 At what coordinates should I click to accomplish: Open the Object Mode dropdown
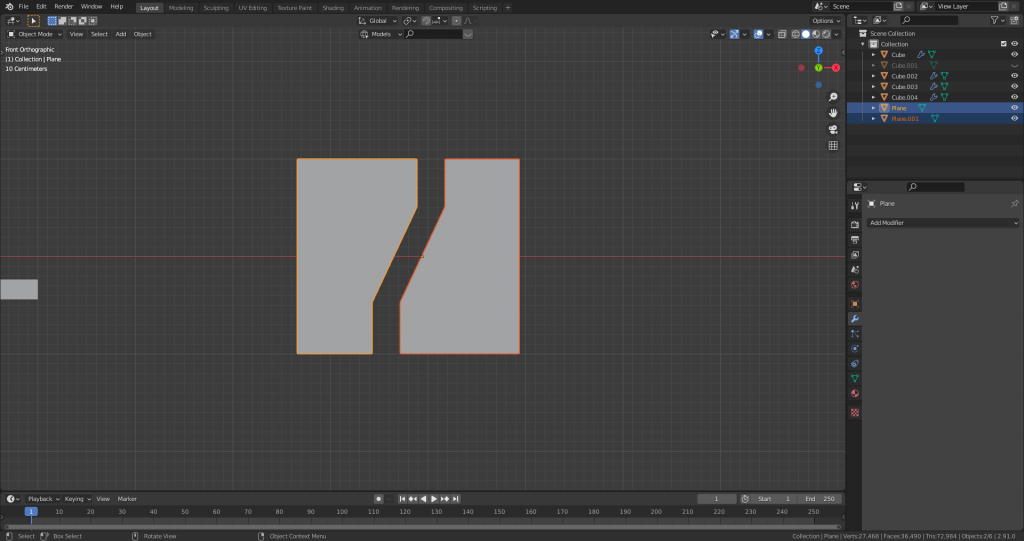pos(35,34)
